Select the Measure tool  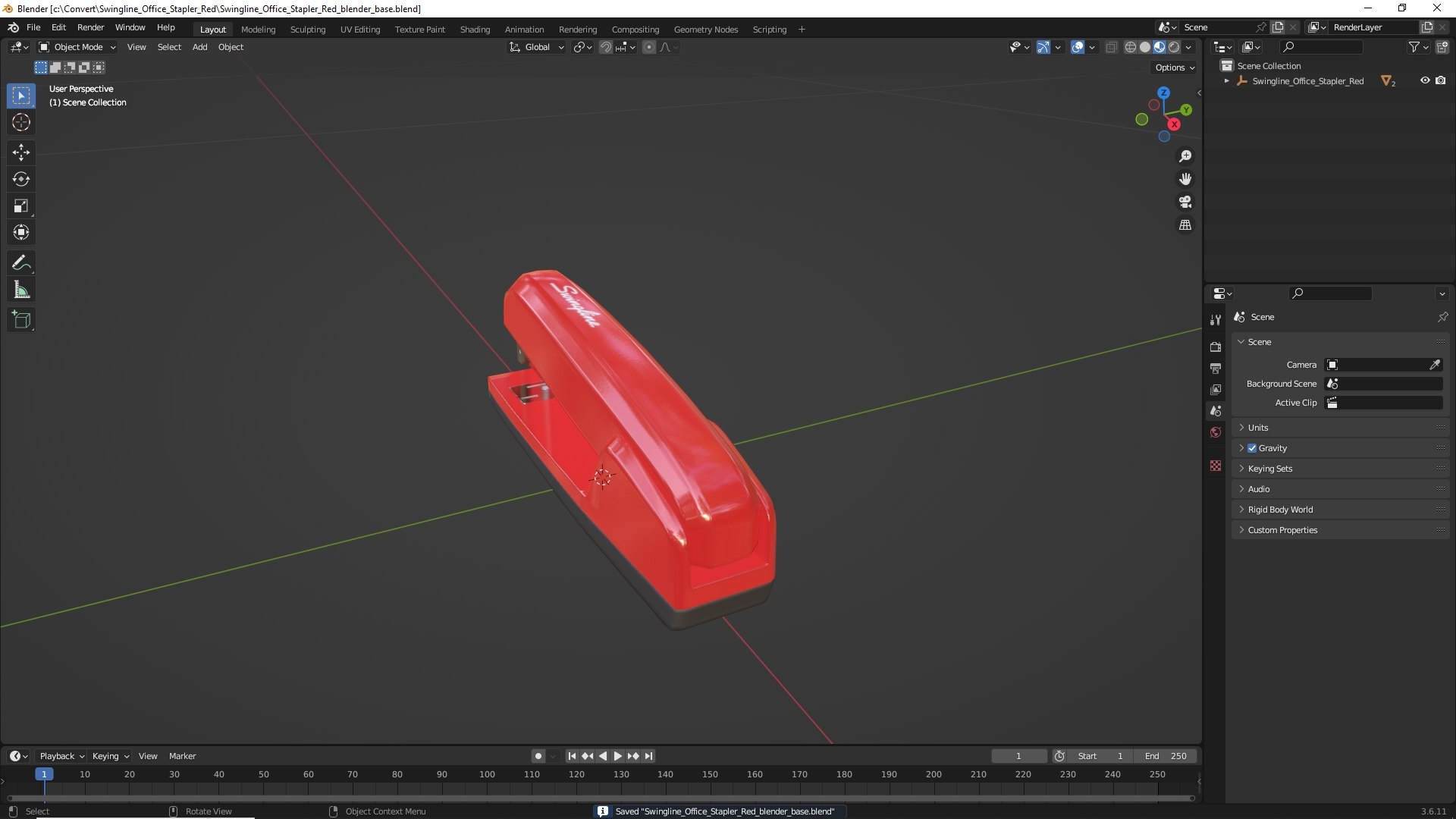pyautogui.click(x=21, y=290)
